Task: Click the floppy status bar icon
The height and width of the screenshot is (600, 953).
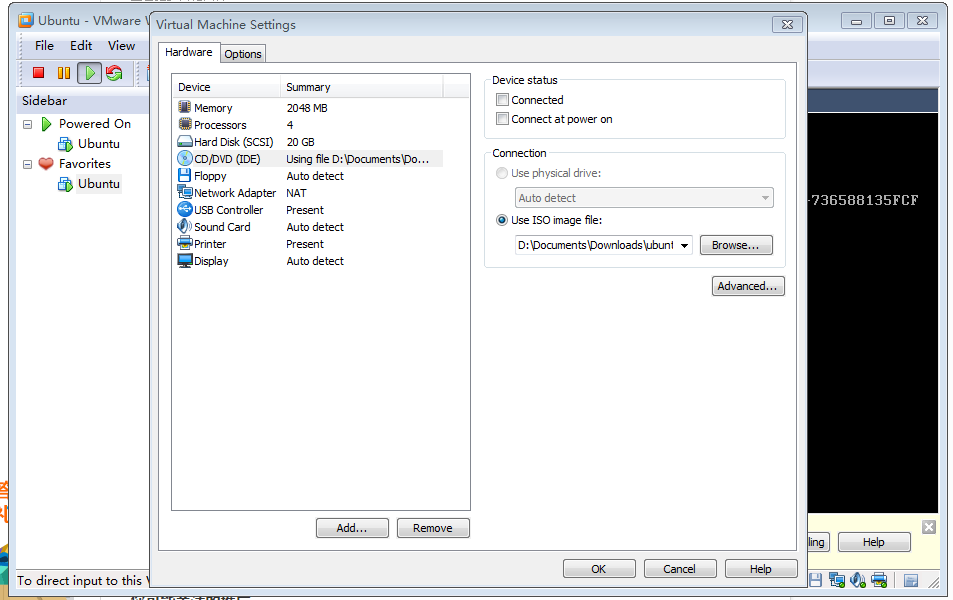Action: tap(816, 581)
